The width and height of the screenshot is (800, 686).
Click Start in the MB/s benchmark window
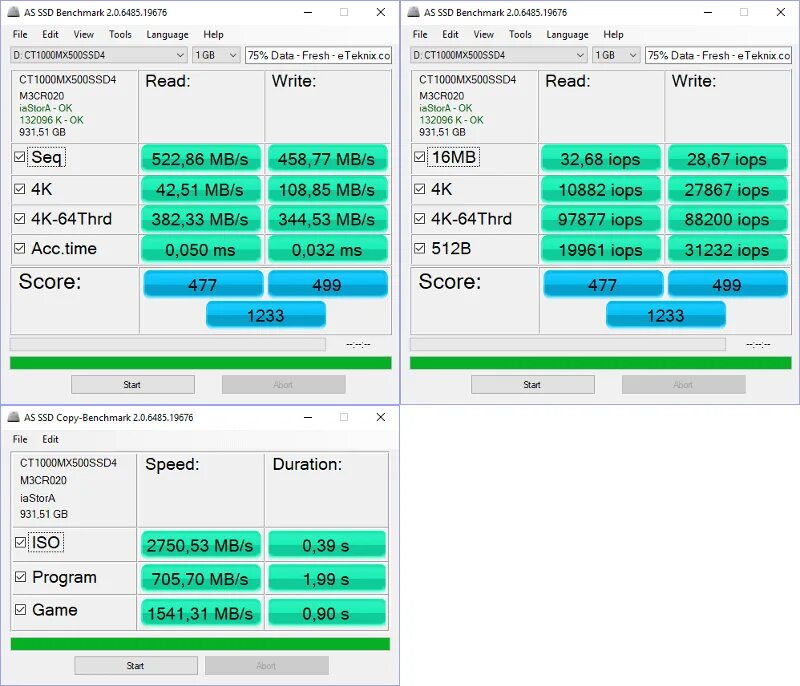click(x=133, y=385)
